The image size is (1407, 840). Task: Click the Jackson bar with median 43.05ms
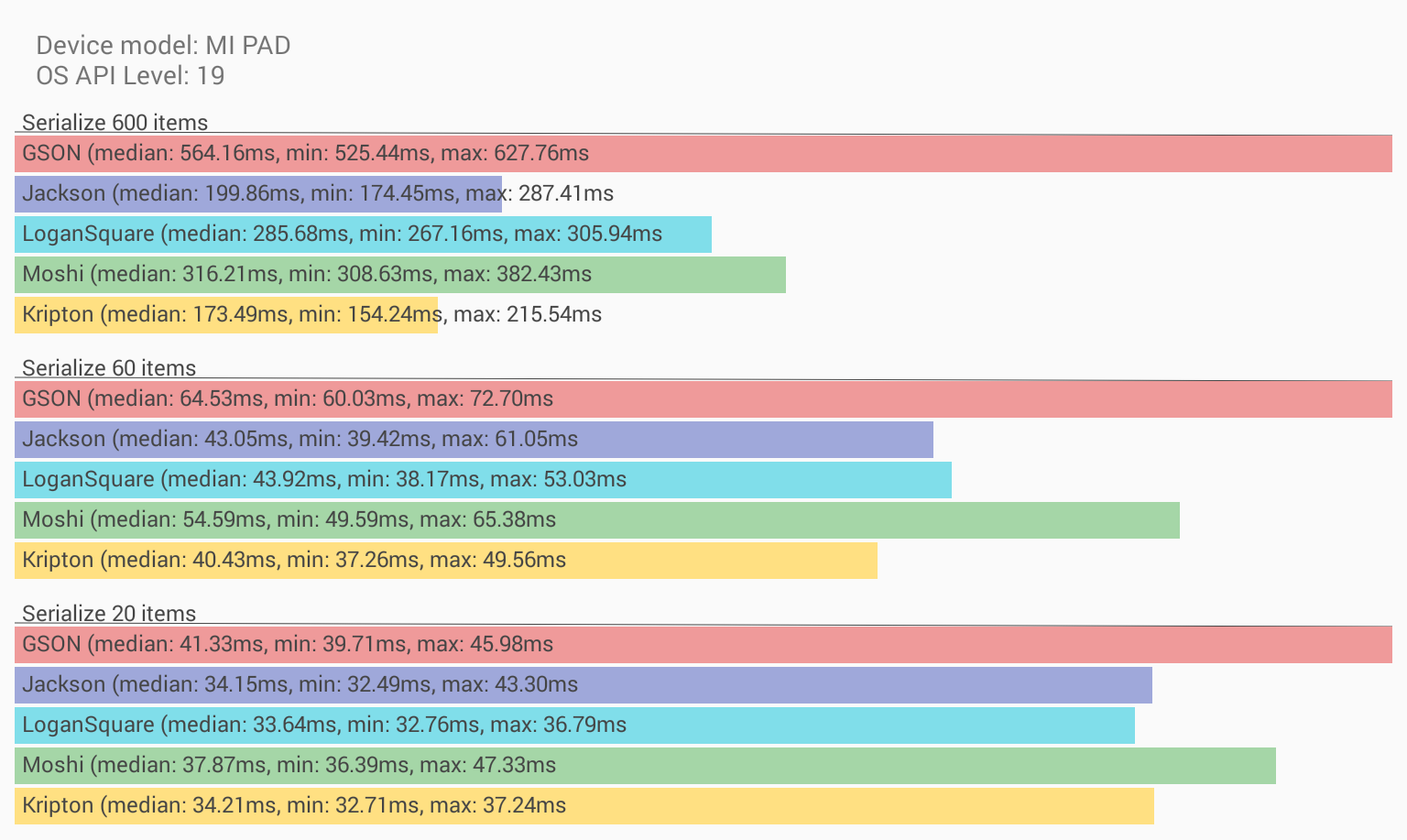tap(474, 439)
